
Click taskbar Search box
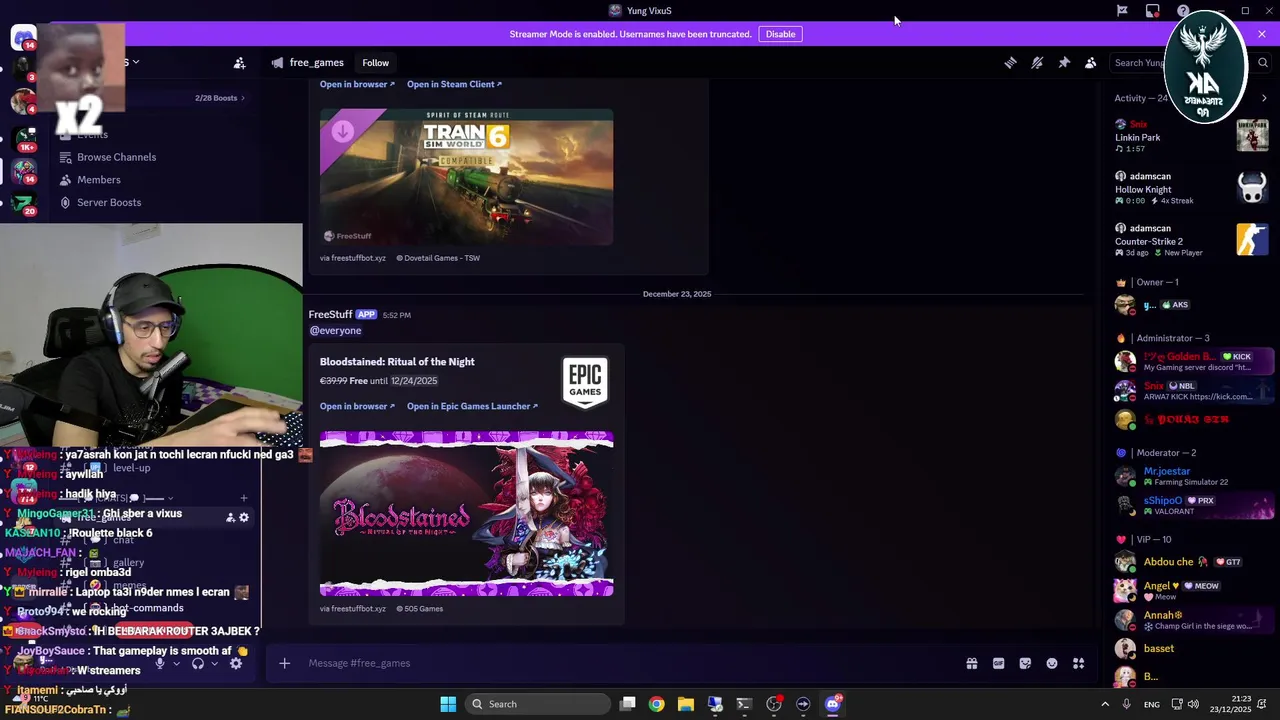click(x=538, y=704)
